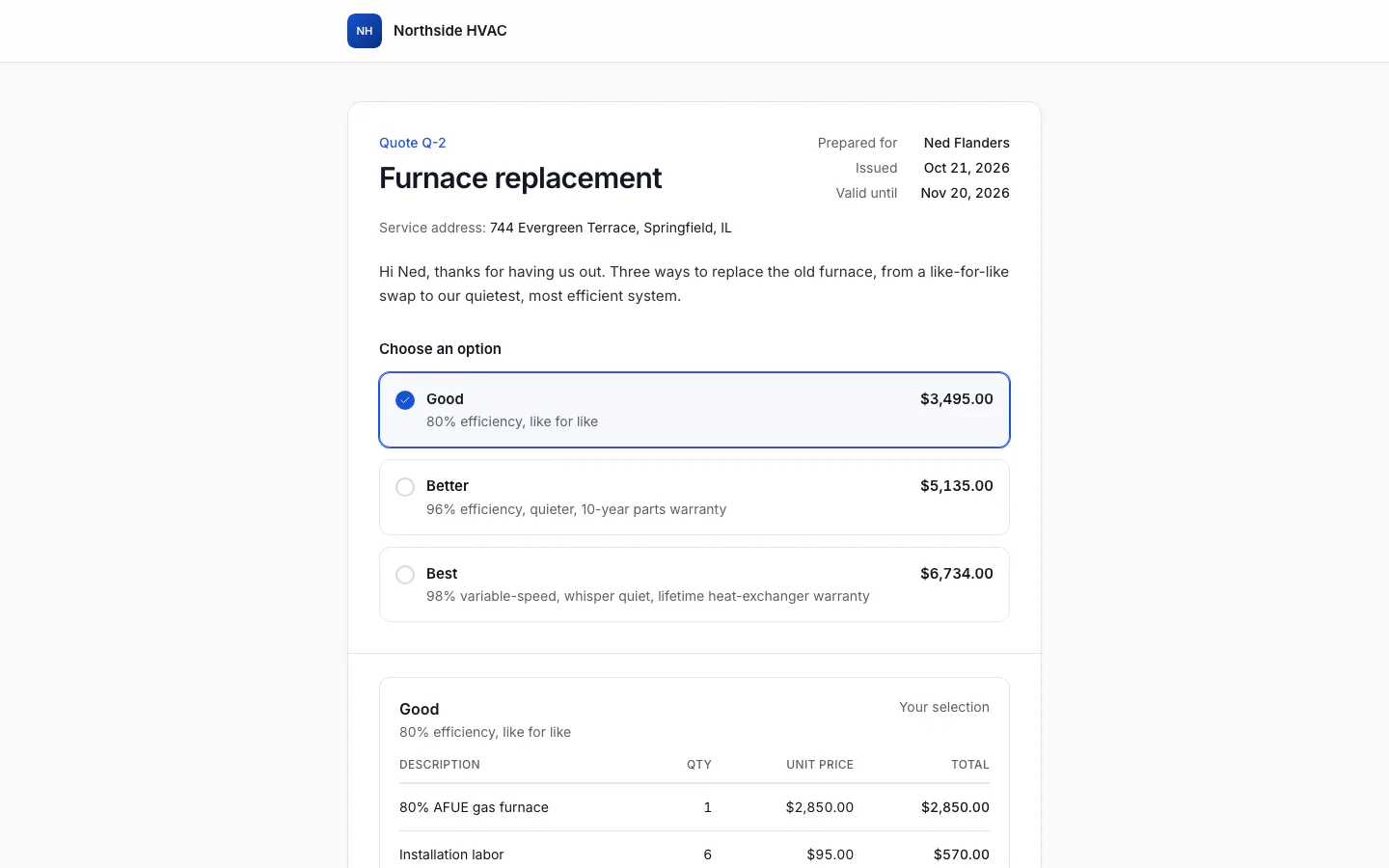
Task: Click the quantity 6 for Installation labor
Action: pos(708,854)
